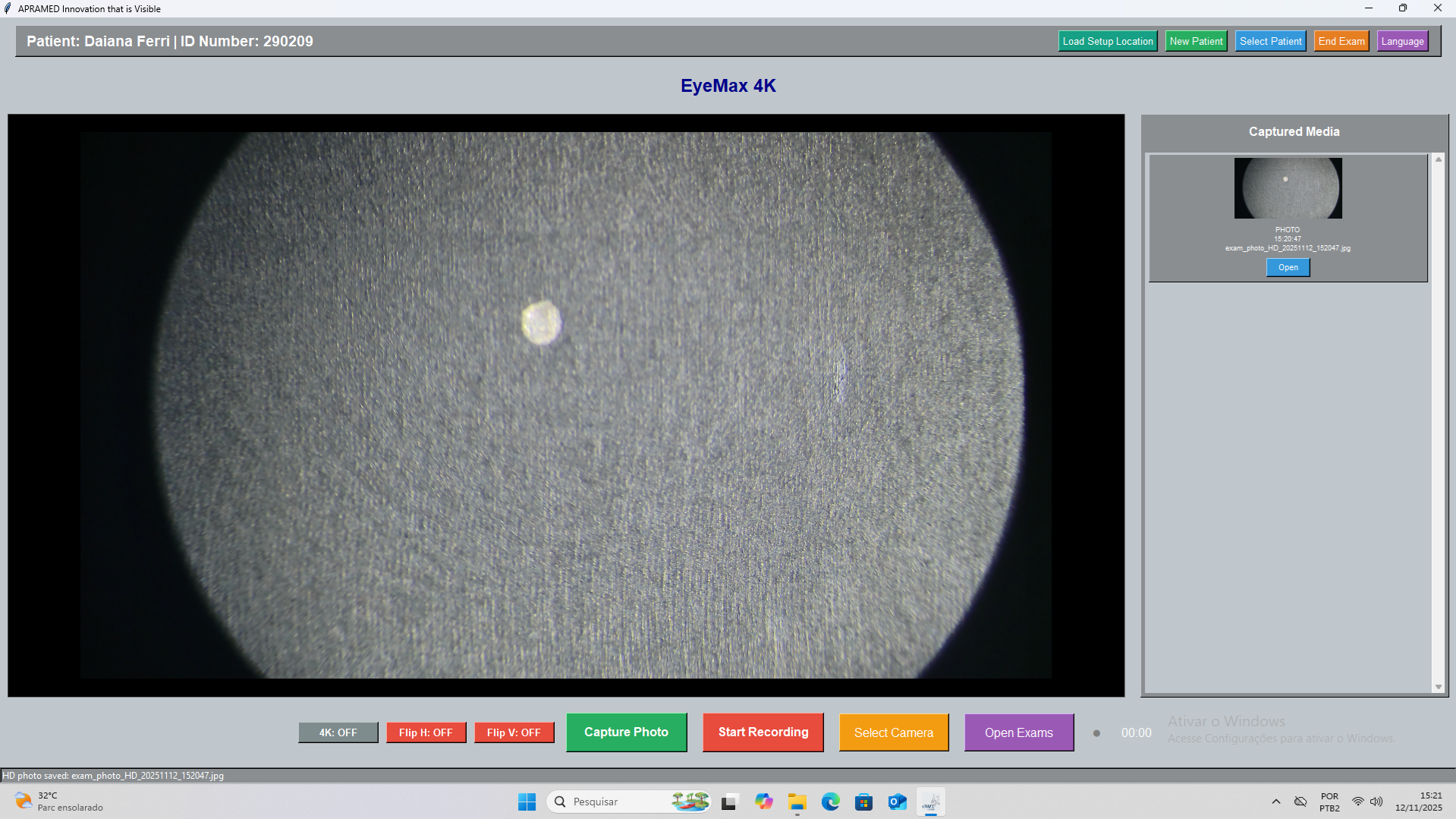Open the volume speaker tray icon
The width and height of the screenshot is (1456, 819).
click(1376, 802)
